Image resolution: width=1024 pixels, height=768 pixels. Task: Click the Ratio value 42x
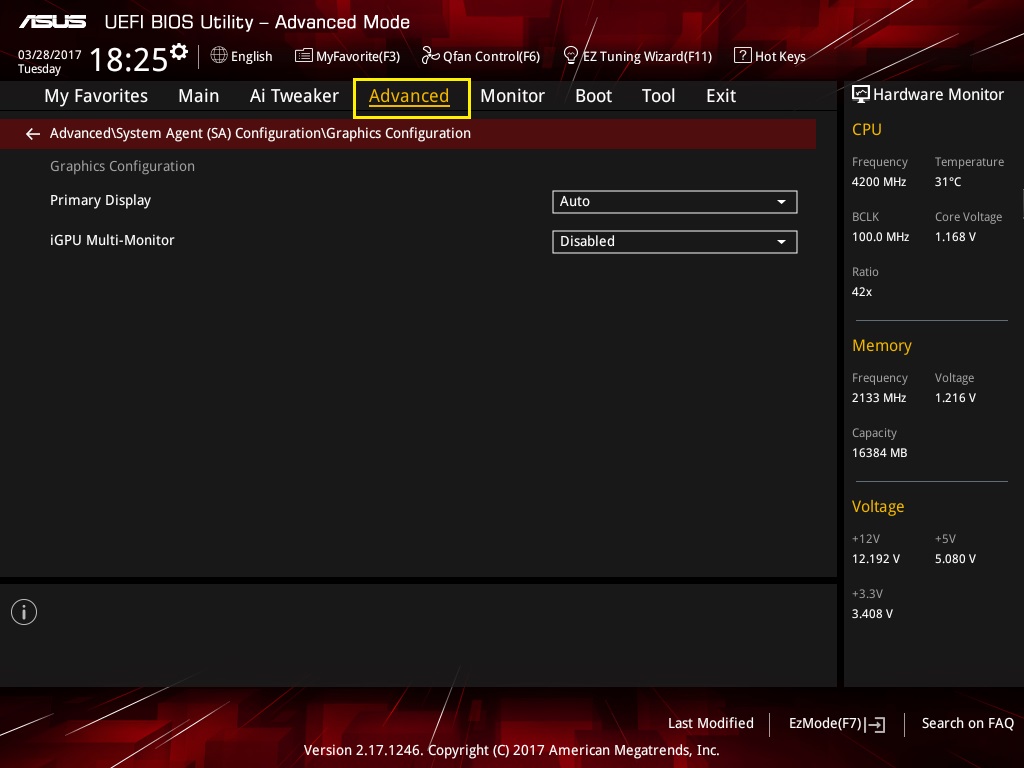point(861,292)
